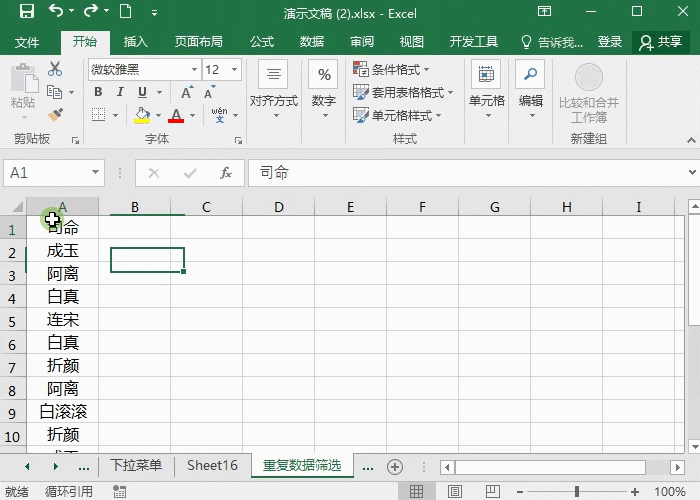
Task: Switch to Normal view in status bar
Action: [417, 492]
